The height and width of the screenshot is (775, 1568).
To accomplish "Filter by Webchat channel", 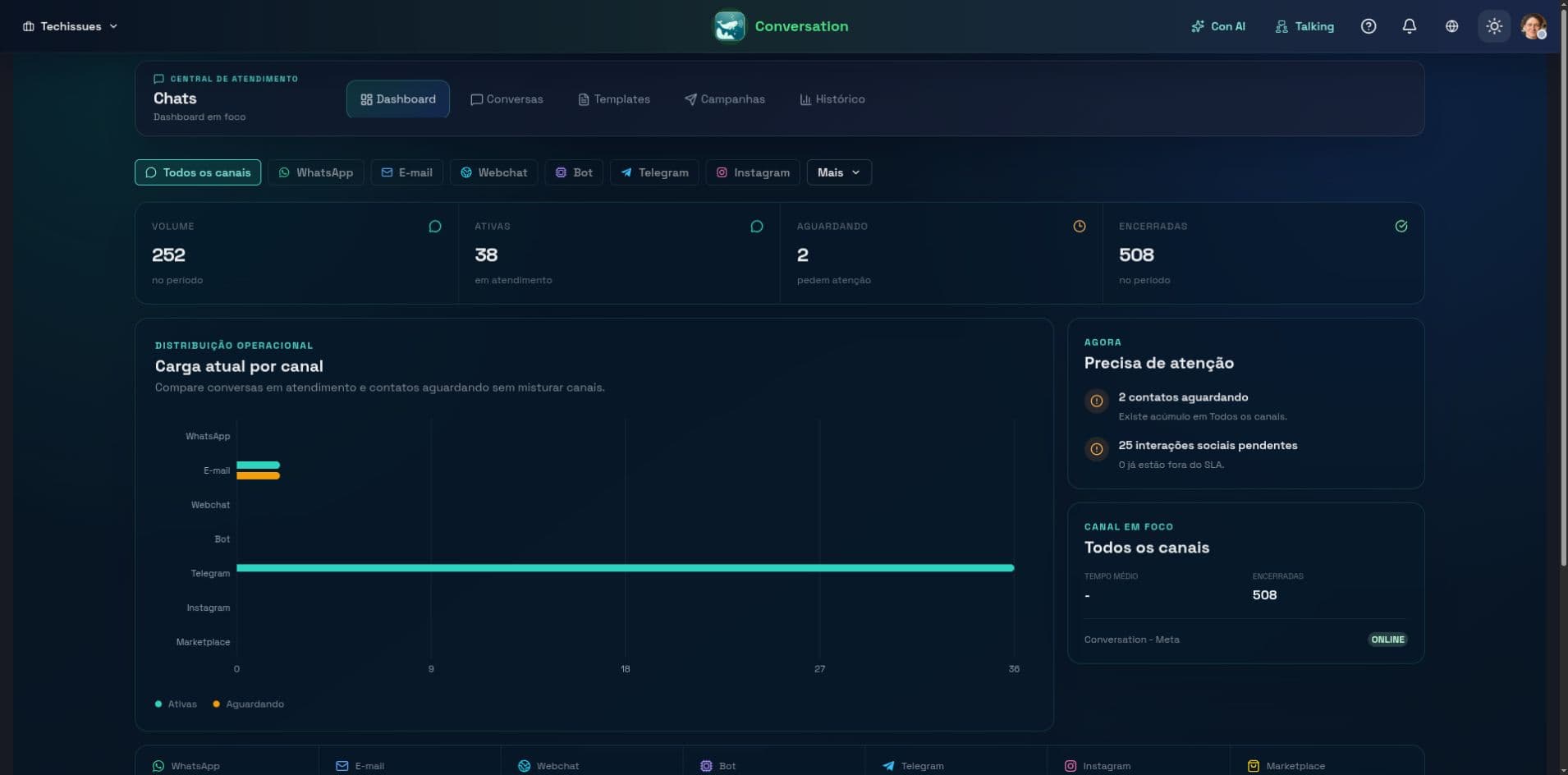I will click(x=494, y=172).
